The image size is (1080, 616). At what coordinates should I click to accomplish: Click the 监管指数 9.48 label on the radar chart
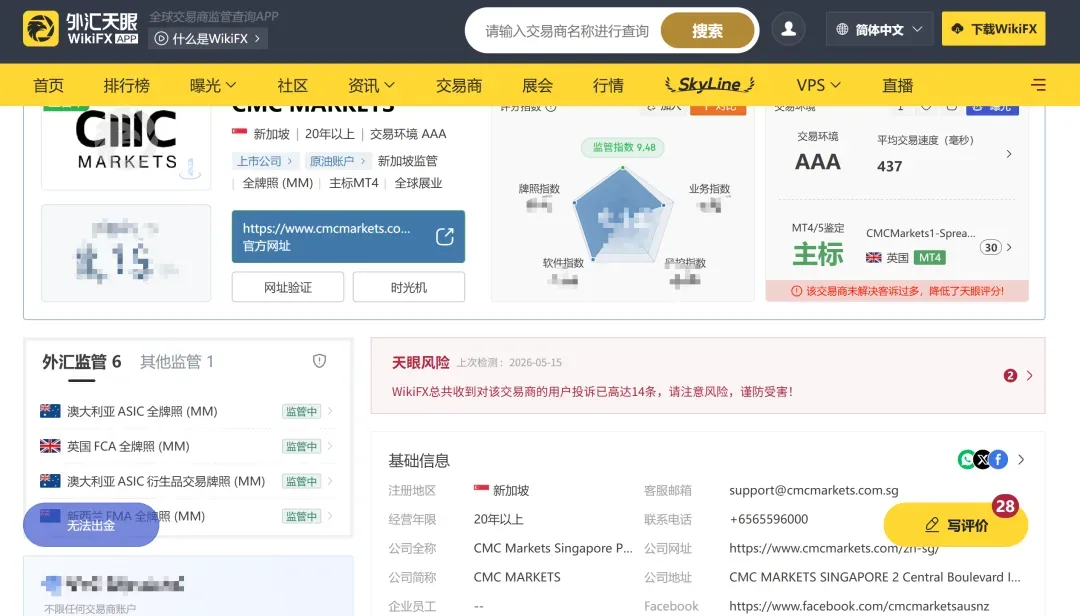tap(623, 147)
